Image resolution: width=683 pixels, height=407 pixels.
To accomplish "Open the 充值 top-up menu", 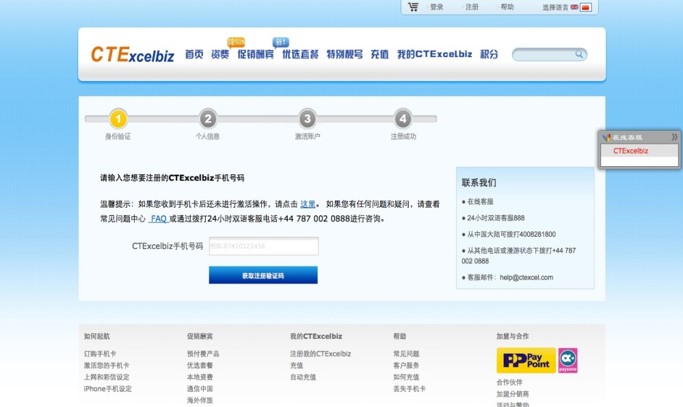I will [x=379, y=54].
